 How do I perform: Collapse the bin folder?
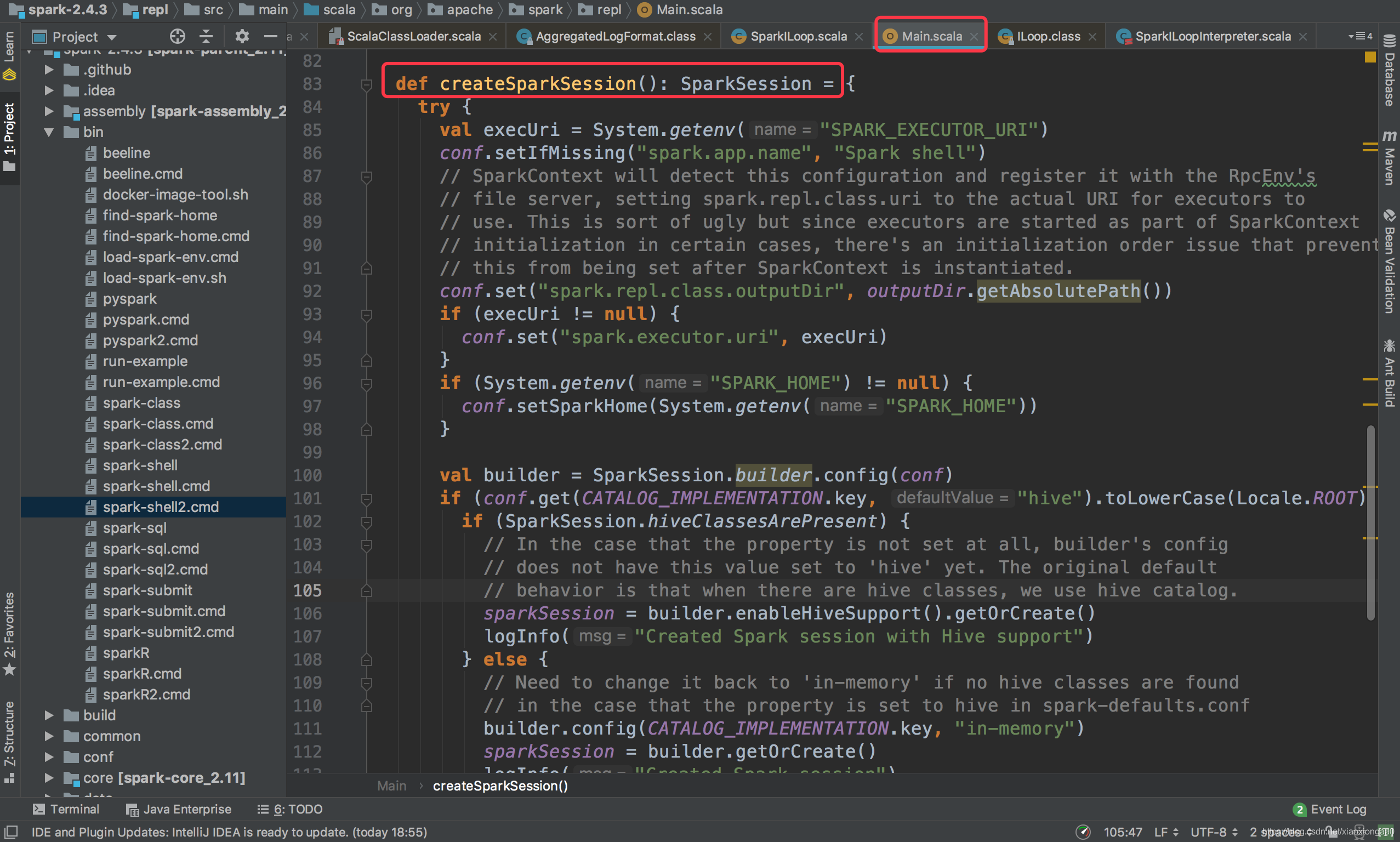pyautogui.click(x=49, y=132)
